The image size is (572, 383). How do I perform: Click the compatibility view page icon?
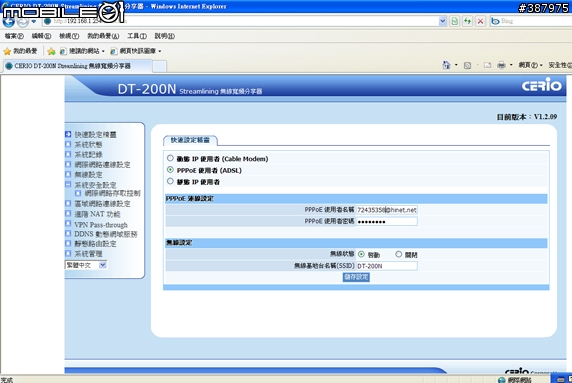click(455, 21)
